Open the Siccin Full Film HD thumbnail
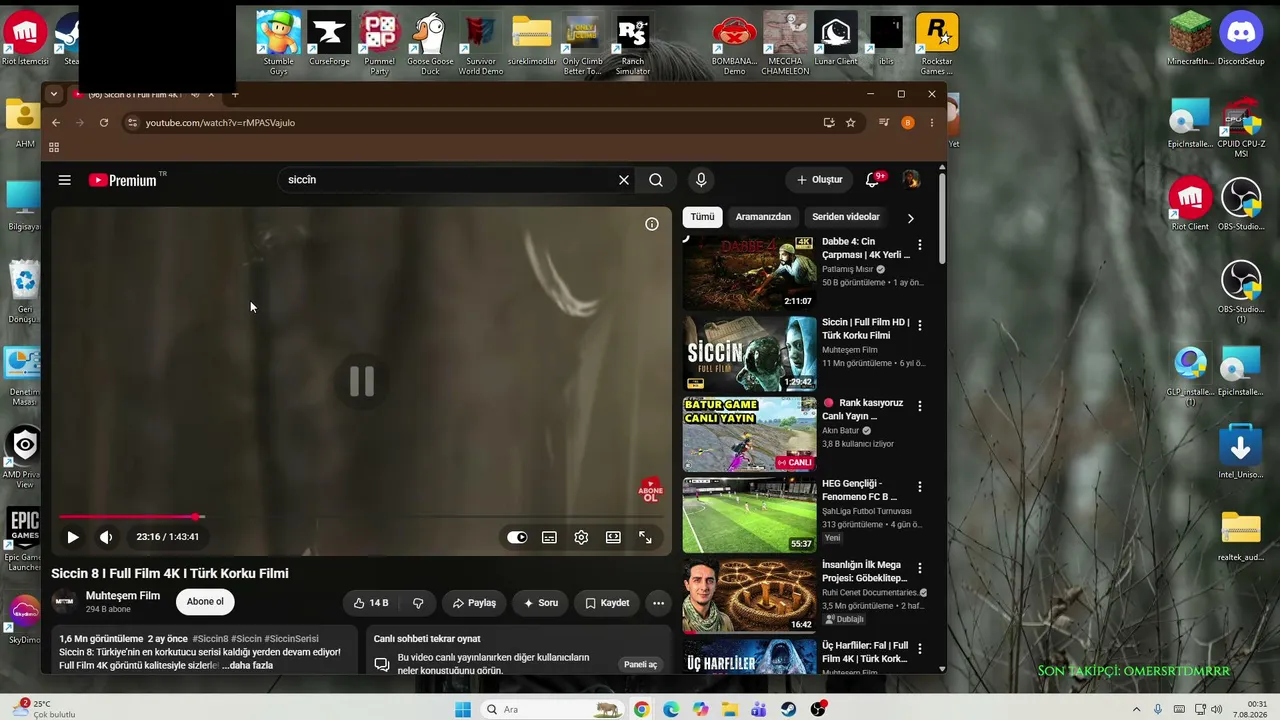The width and height of the screenshot is (1280, 720). [x=749, y=354]
